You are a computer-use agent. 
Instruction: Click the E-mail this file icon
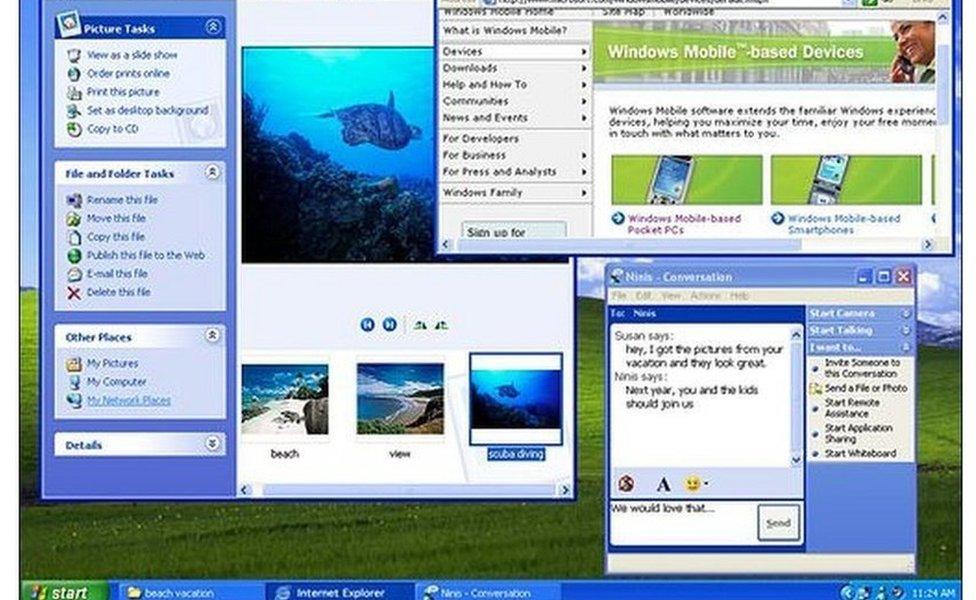point(74,274)
